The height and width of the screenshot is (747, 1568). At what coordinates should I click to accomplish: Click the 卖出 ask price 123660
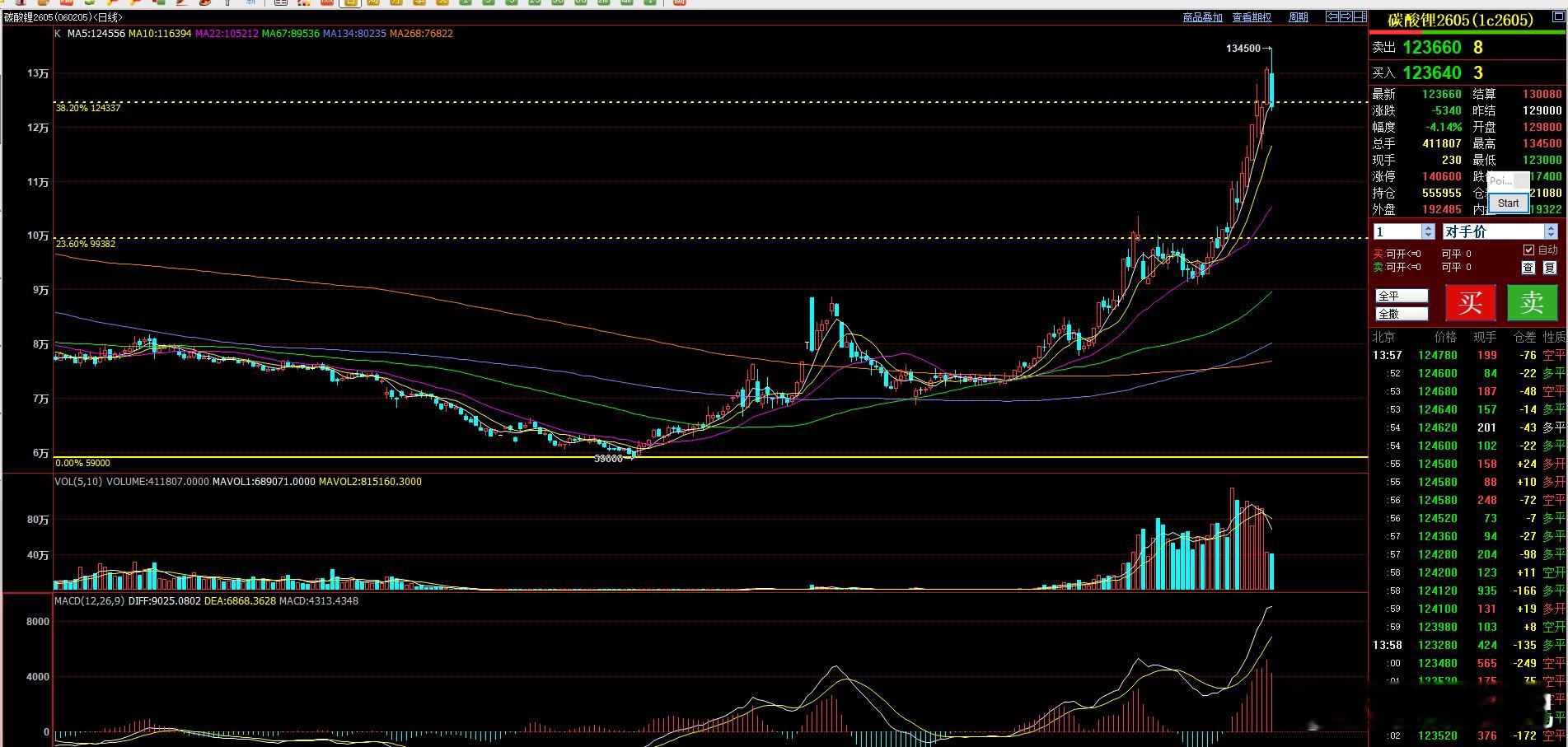[1432, 48]
